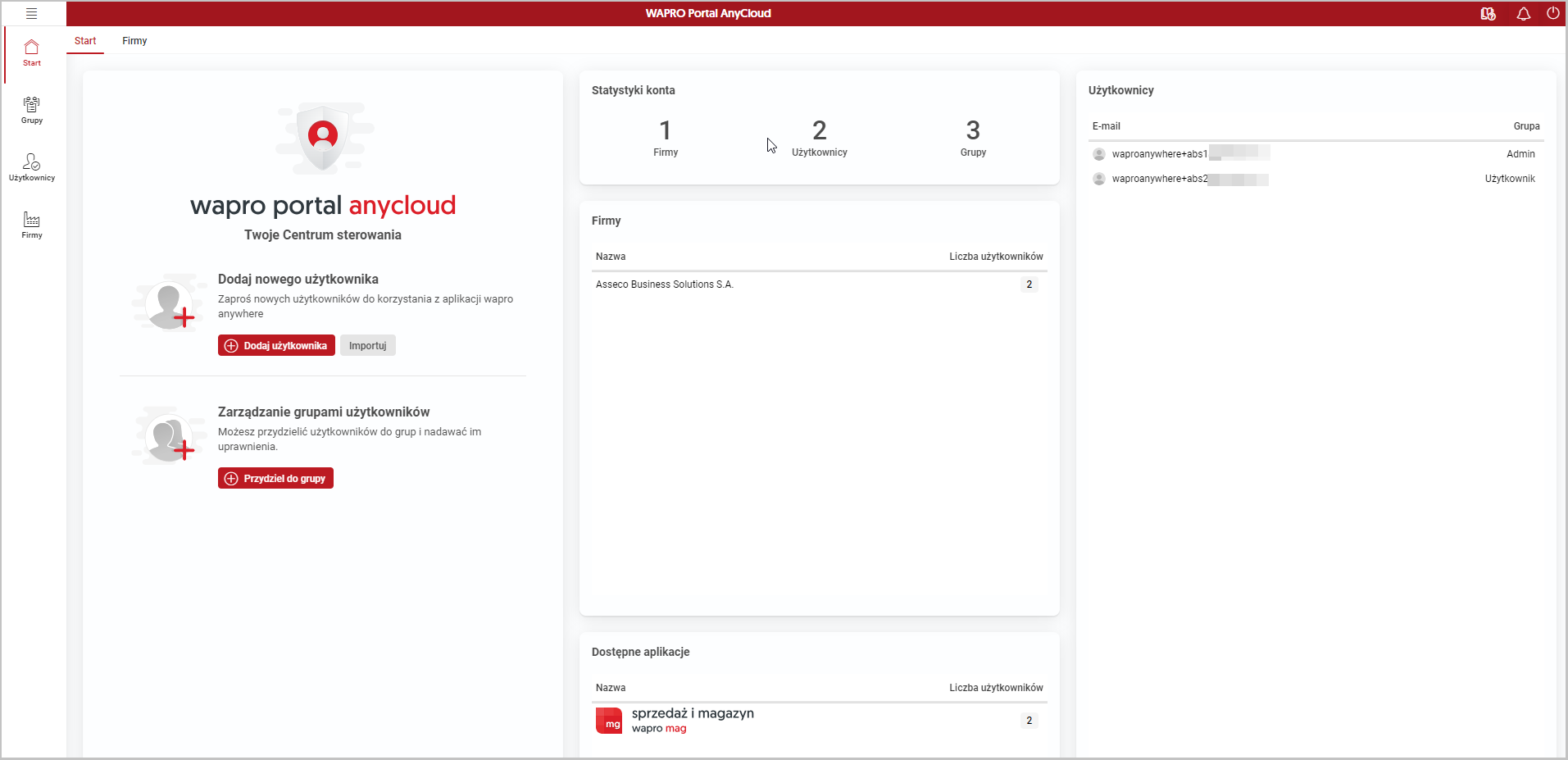Open Firmy in the sidebar
This screenshot has height=760, width=1568.
point(32,225)
